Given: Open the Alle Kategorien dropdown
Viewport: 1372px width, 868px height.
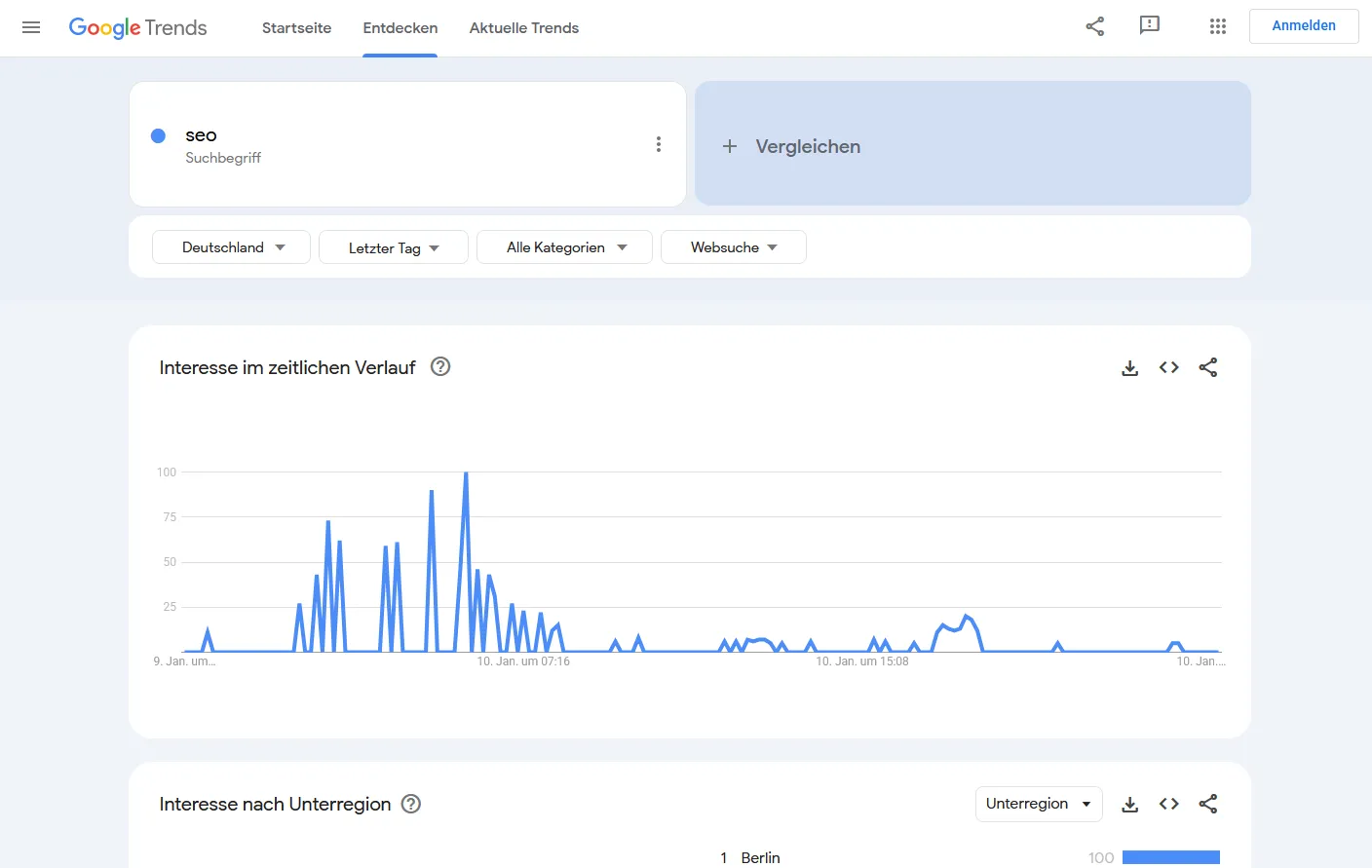Looking at the screenshot, I should point(563,246).
